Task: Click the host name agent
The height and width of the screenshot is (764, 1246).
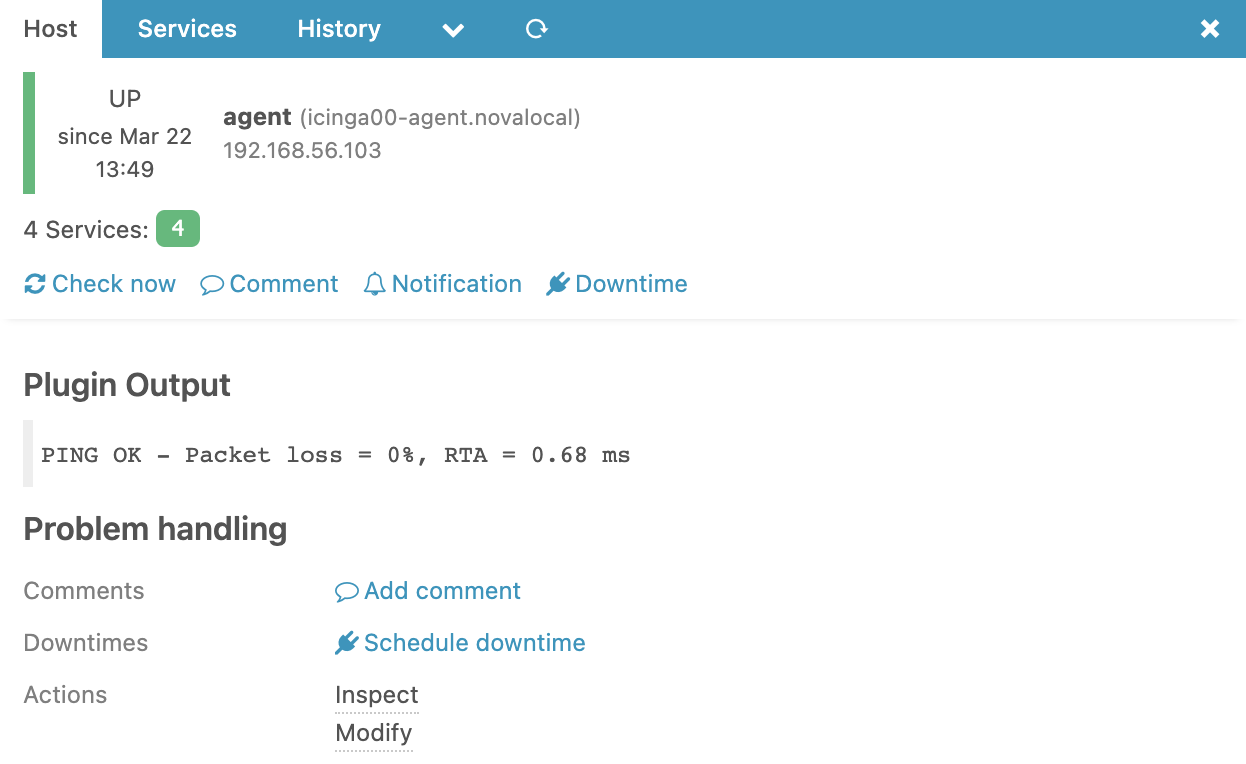Action: pos(257,117)
